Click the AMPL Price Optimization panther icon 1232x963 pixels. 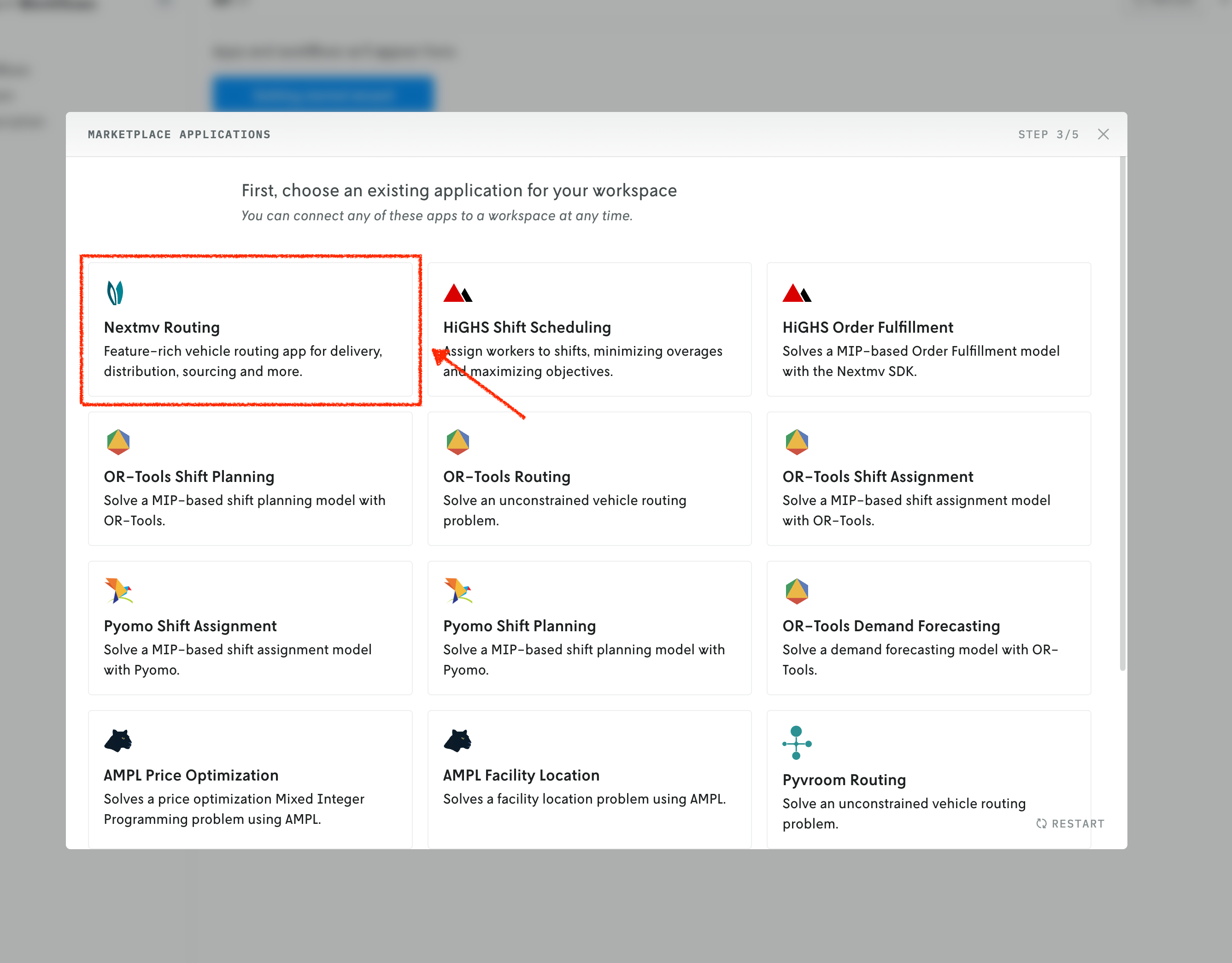point(118,740)
